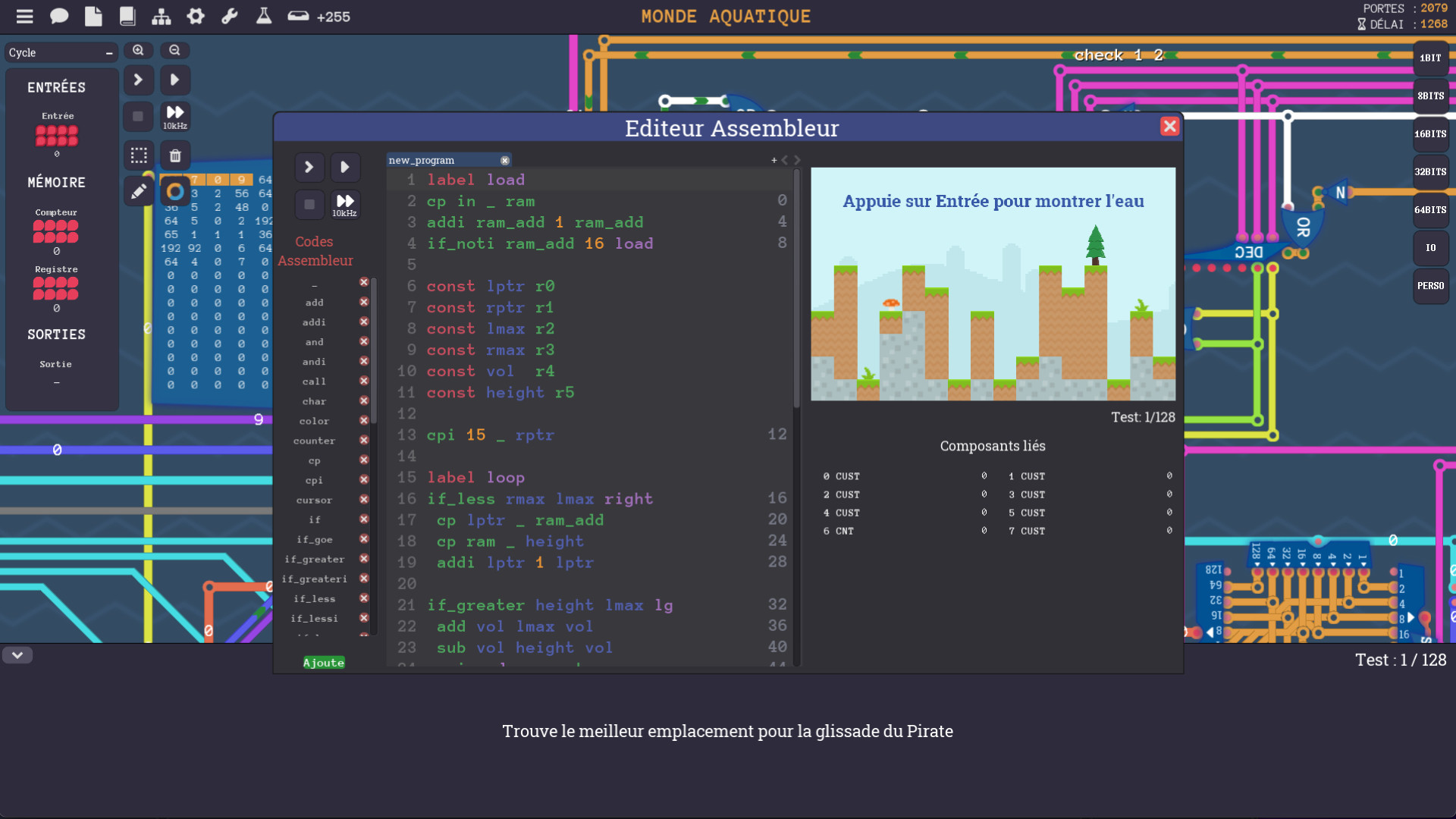Screen dimensions: 1456x819
Task: Remove the if_less assembly code entry
Action: click(364, 598)
